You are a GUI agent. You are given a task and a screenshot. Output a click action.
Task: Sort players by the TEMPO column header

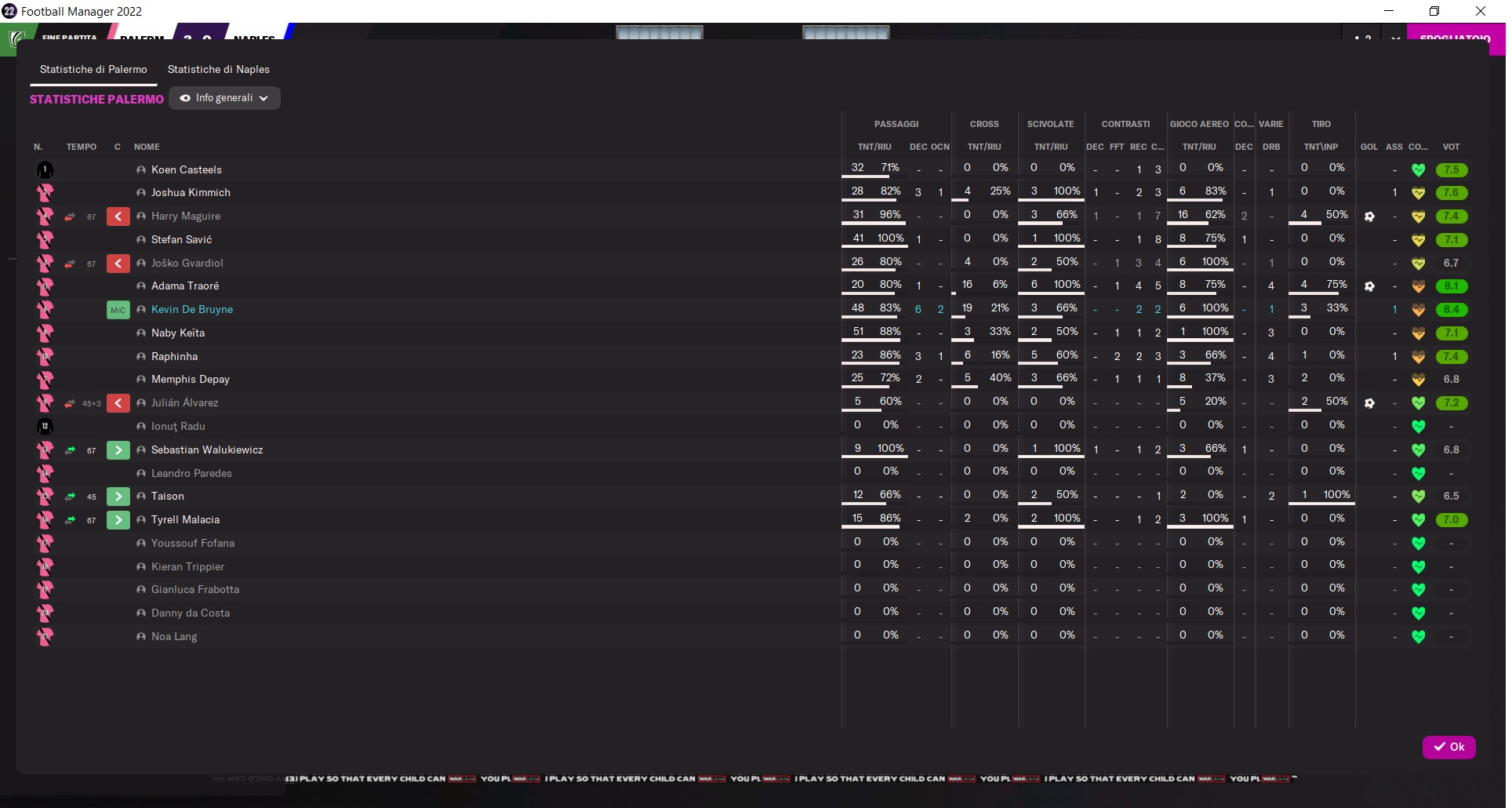(x=82, y=147)
